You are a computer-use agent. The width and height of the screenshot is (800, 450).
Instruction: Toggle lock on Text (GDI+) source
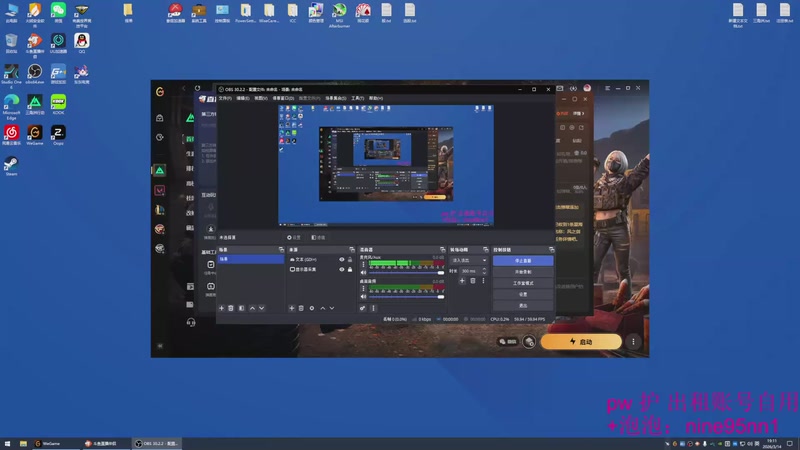(350, 260)
